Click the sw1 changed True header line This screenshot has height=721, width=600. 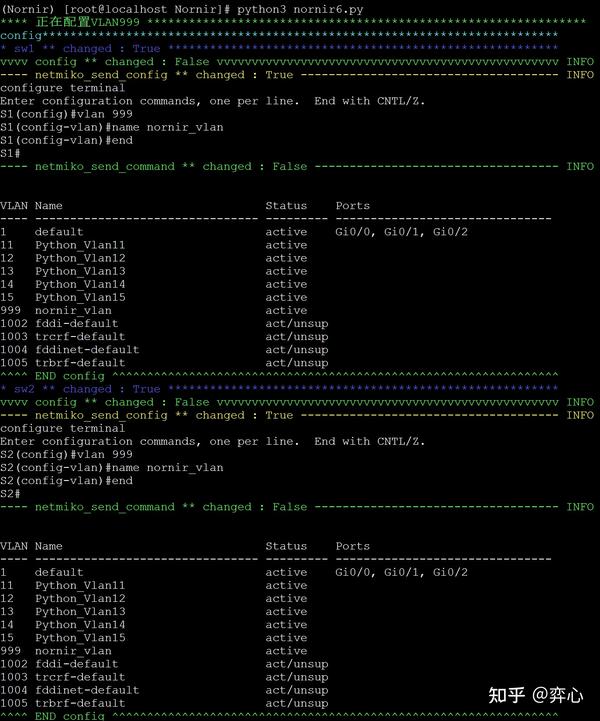(x=279, y=49)
